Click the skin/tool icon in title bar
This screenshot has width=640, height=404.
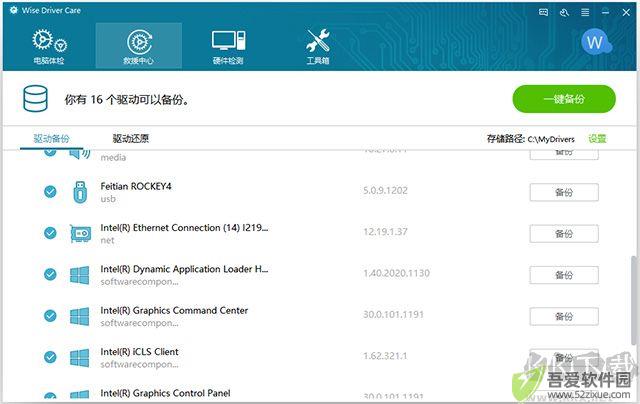(x=564, y=12)
